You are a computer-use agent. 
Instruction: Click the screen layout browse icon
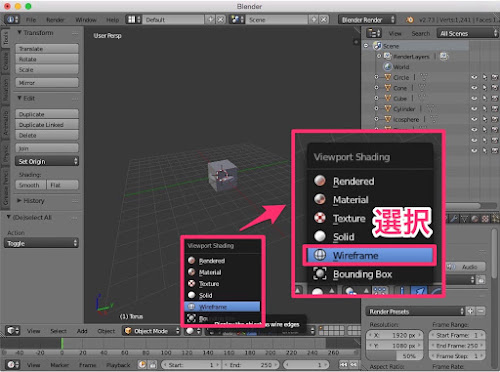coord(133,19)
